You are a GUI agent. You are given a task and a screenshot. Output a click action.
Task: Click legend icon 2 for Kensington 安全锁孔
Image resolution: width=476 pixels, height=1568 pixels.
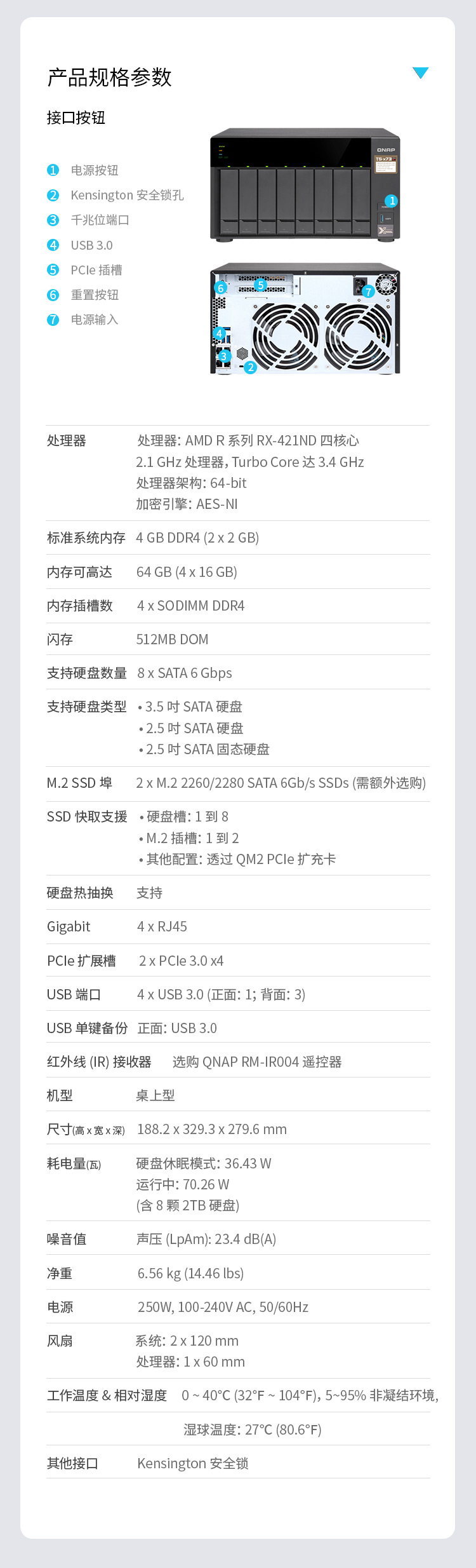pyautogui.click(x=53, y=195)
